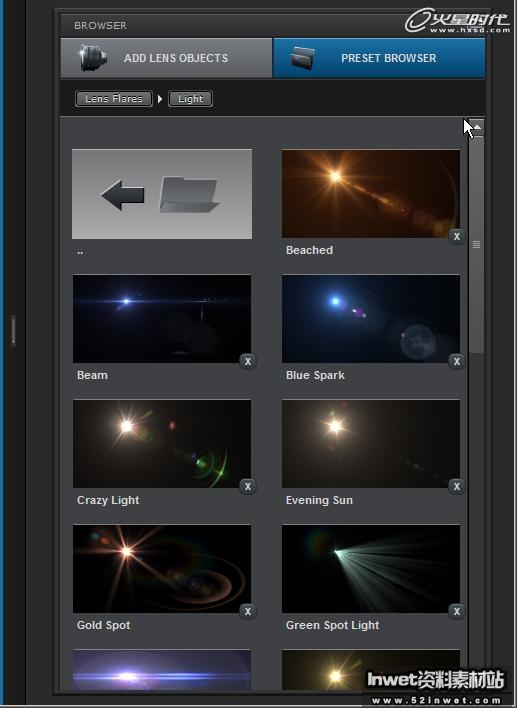Click the preset folder icon
The height and width of the screenshot is (708, 517).
click(303, 58)
